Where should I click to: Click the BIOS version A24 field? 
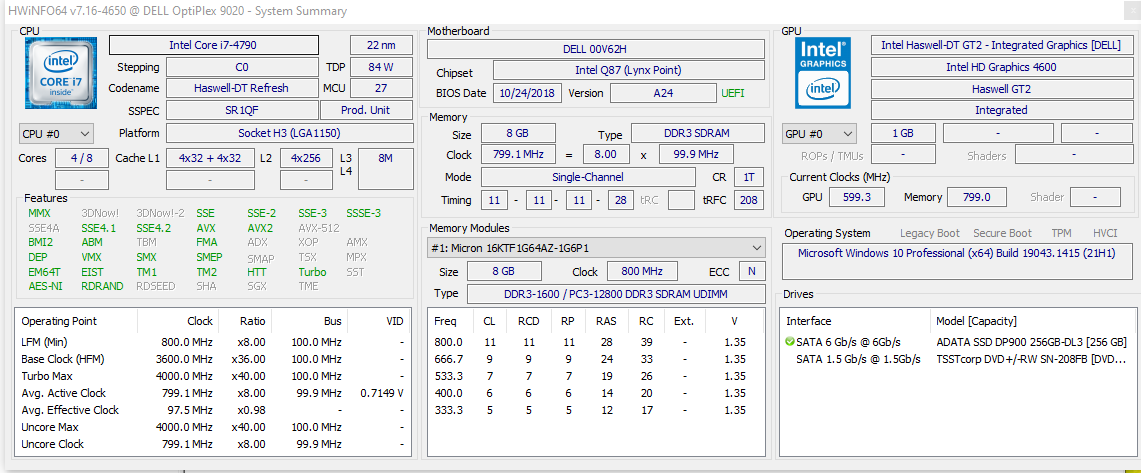pos(663,93)
